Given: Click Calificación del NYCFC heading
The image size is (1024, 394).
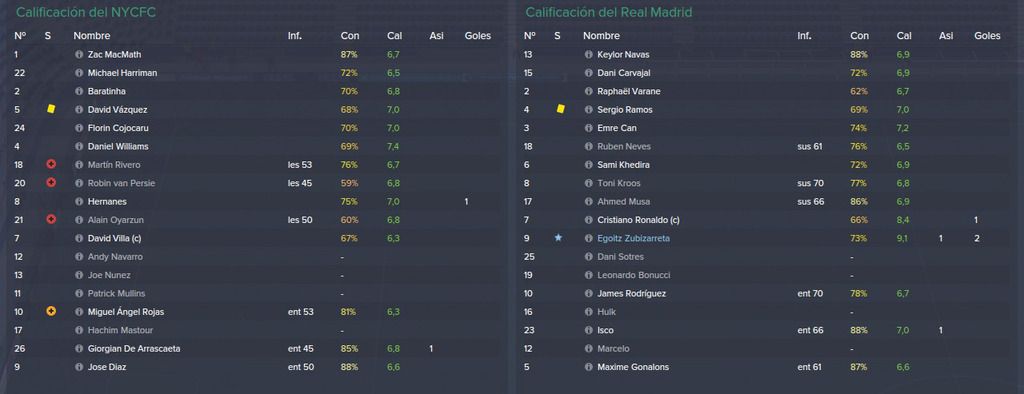Looking at the screenshot, I should 86,12.
